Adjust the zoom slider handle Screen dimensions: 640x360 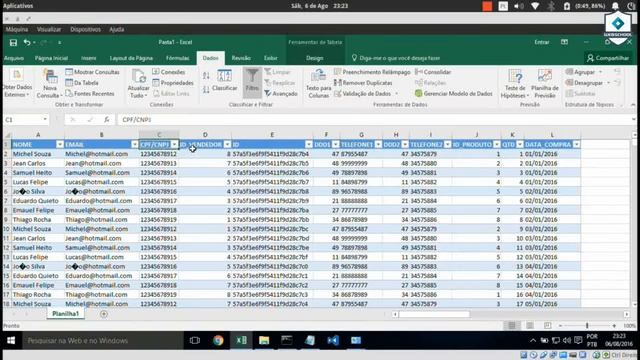tap(587, 326)
